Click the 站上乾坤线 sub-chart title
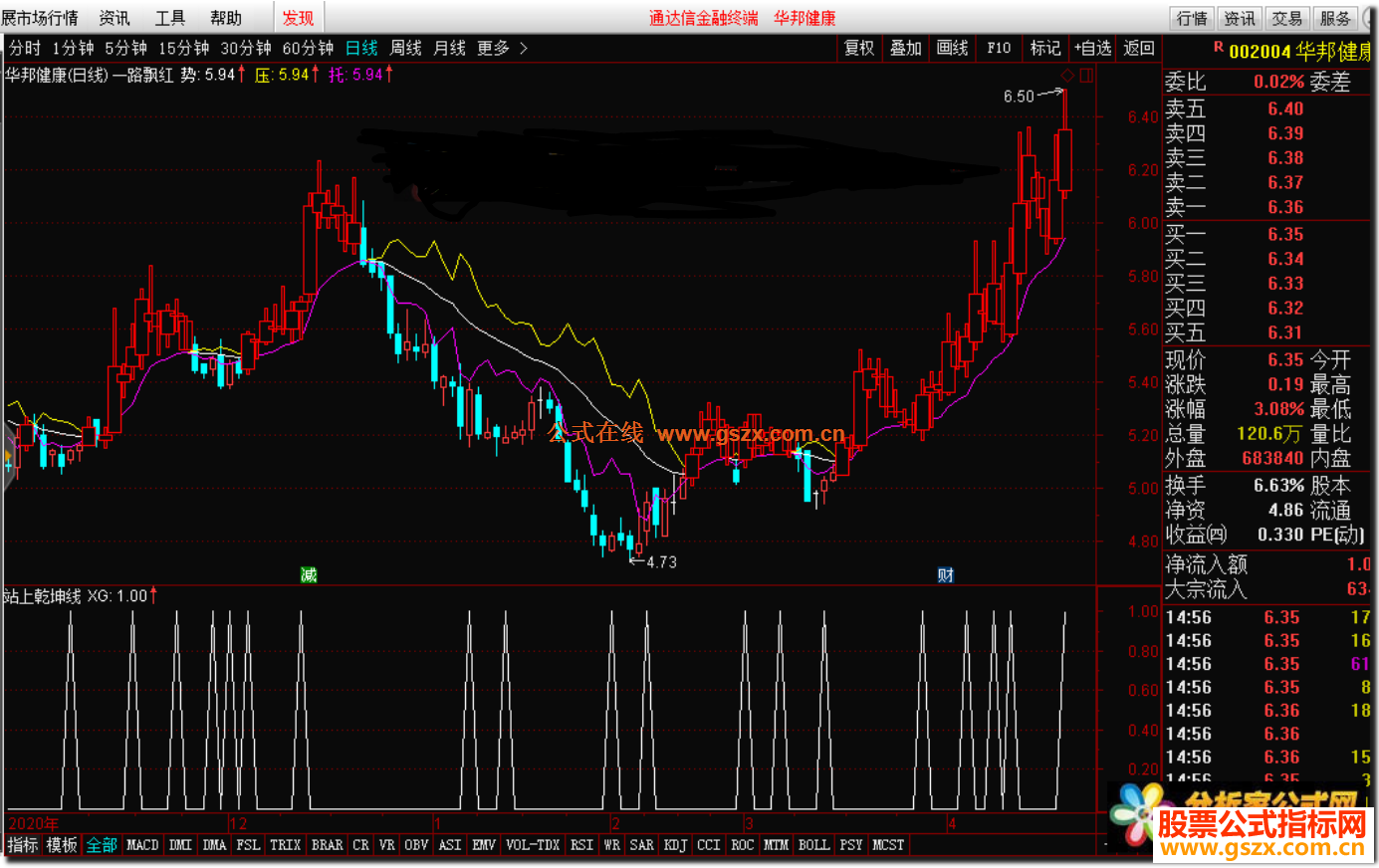This screenshot has height=868, width=1379. pos(42,595)
